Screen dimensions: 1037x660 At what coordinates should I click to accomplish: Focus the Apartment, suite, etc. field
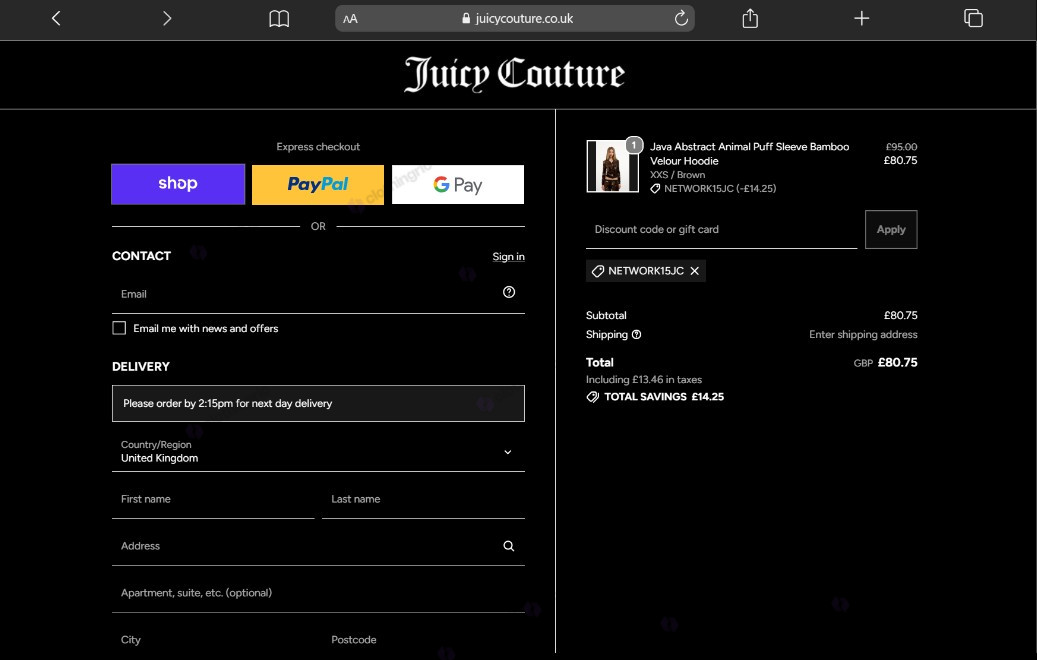pyautogui.click(x=318, y=593)
